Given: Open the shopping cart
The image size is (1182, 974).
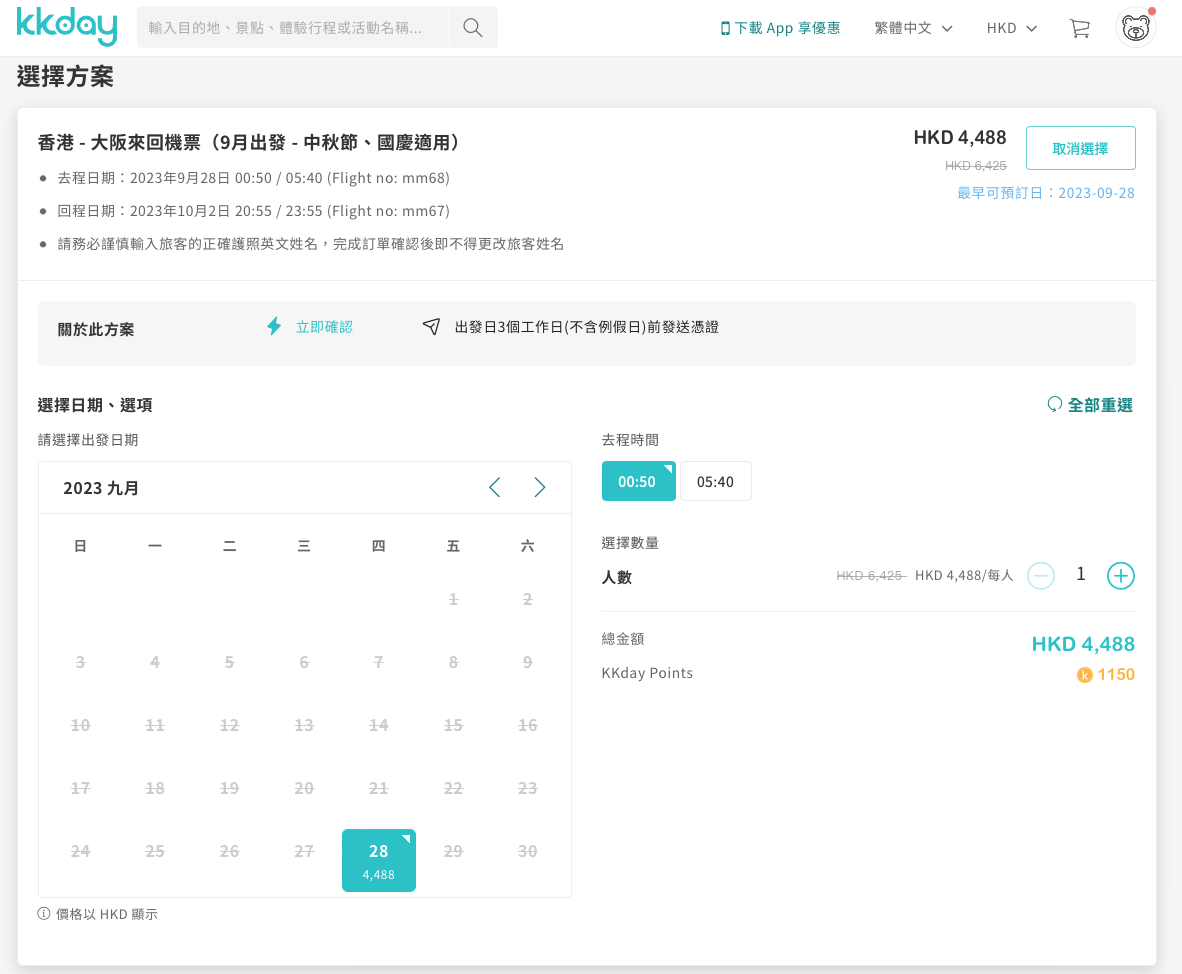Looking at the screenshot, I should (1079, 28).
